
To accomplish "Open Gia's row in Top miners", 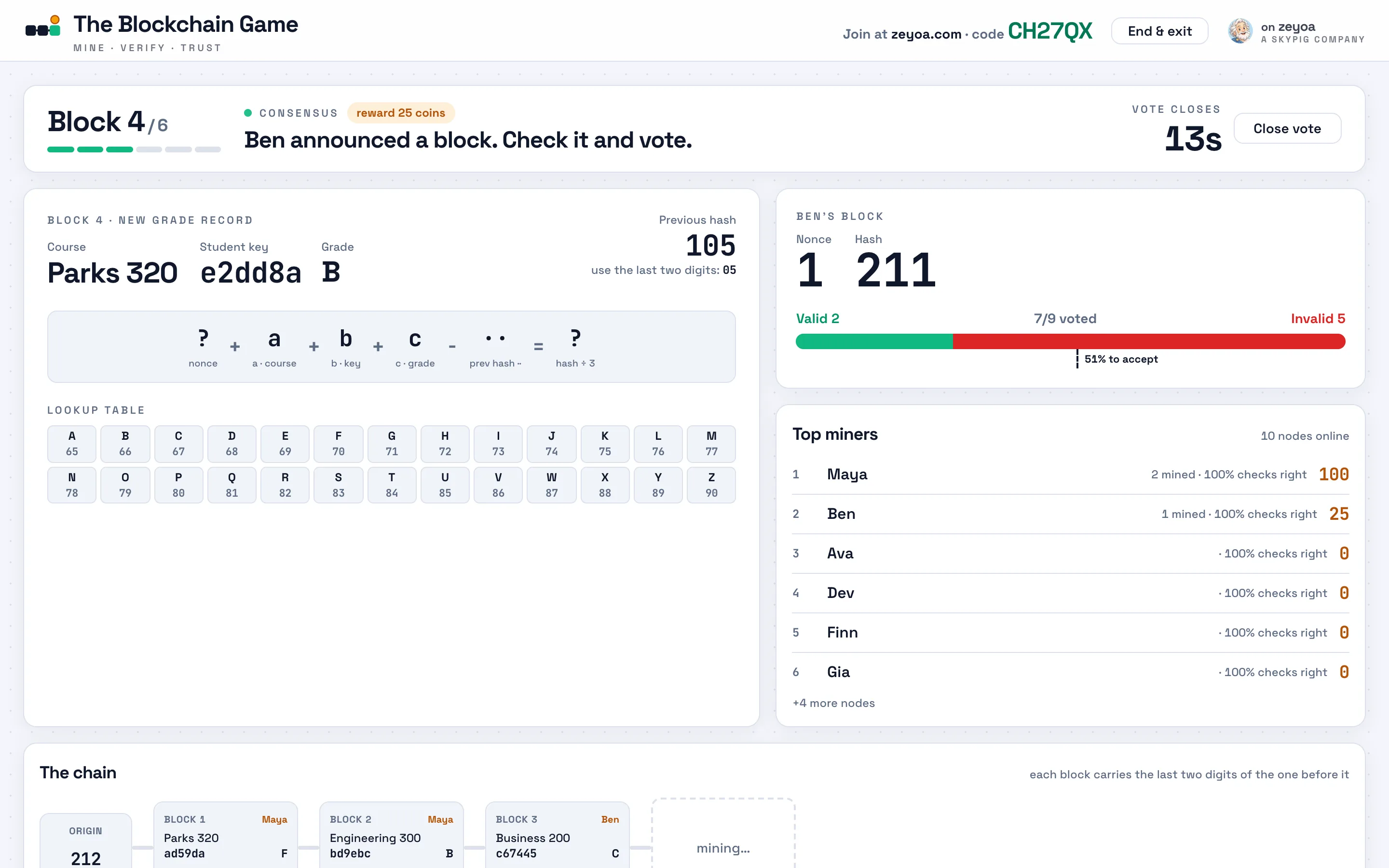I will point(1071,672).
